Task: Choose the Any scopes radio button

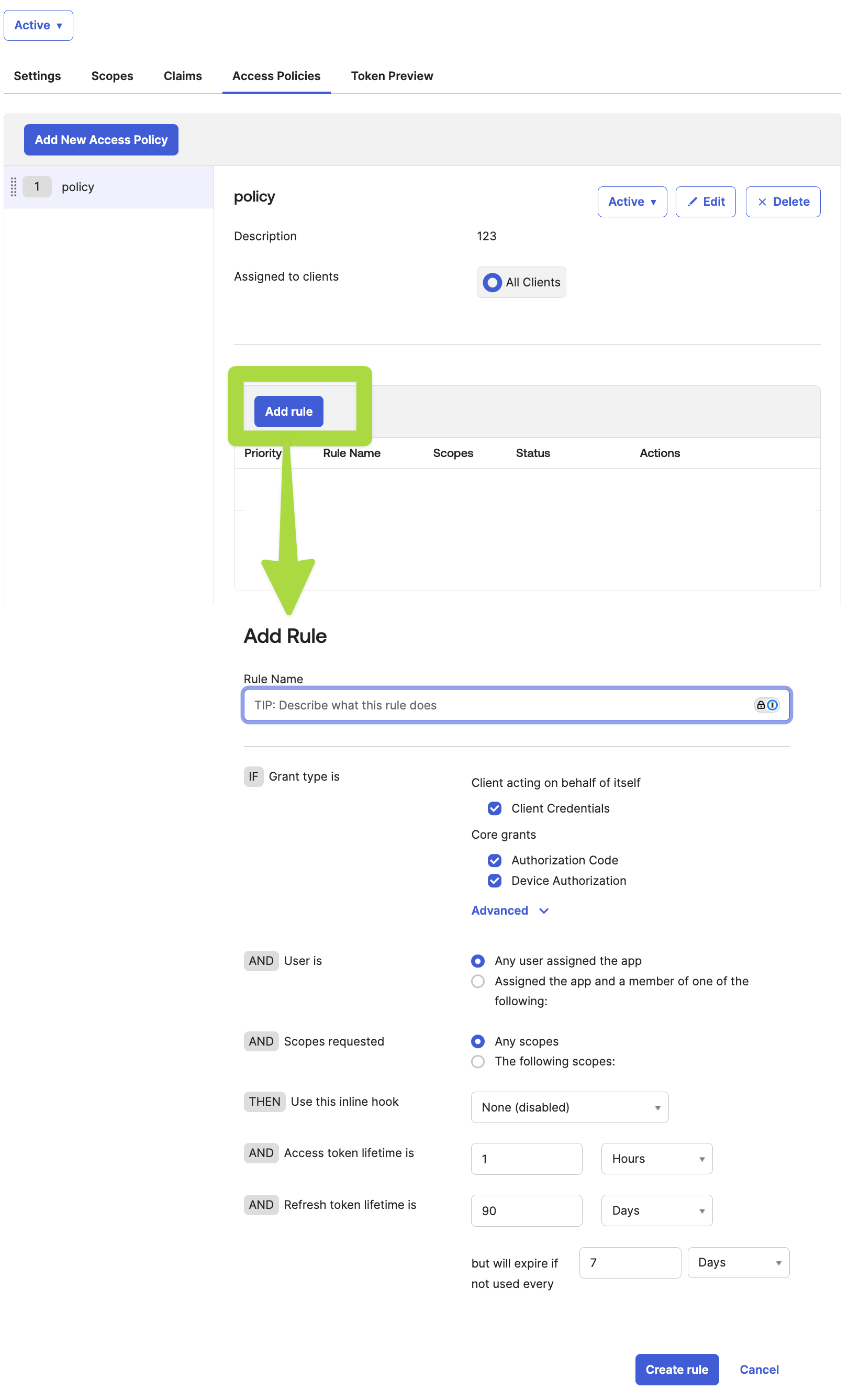Action: [x=478, y=1041]
